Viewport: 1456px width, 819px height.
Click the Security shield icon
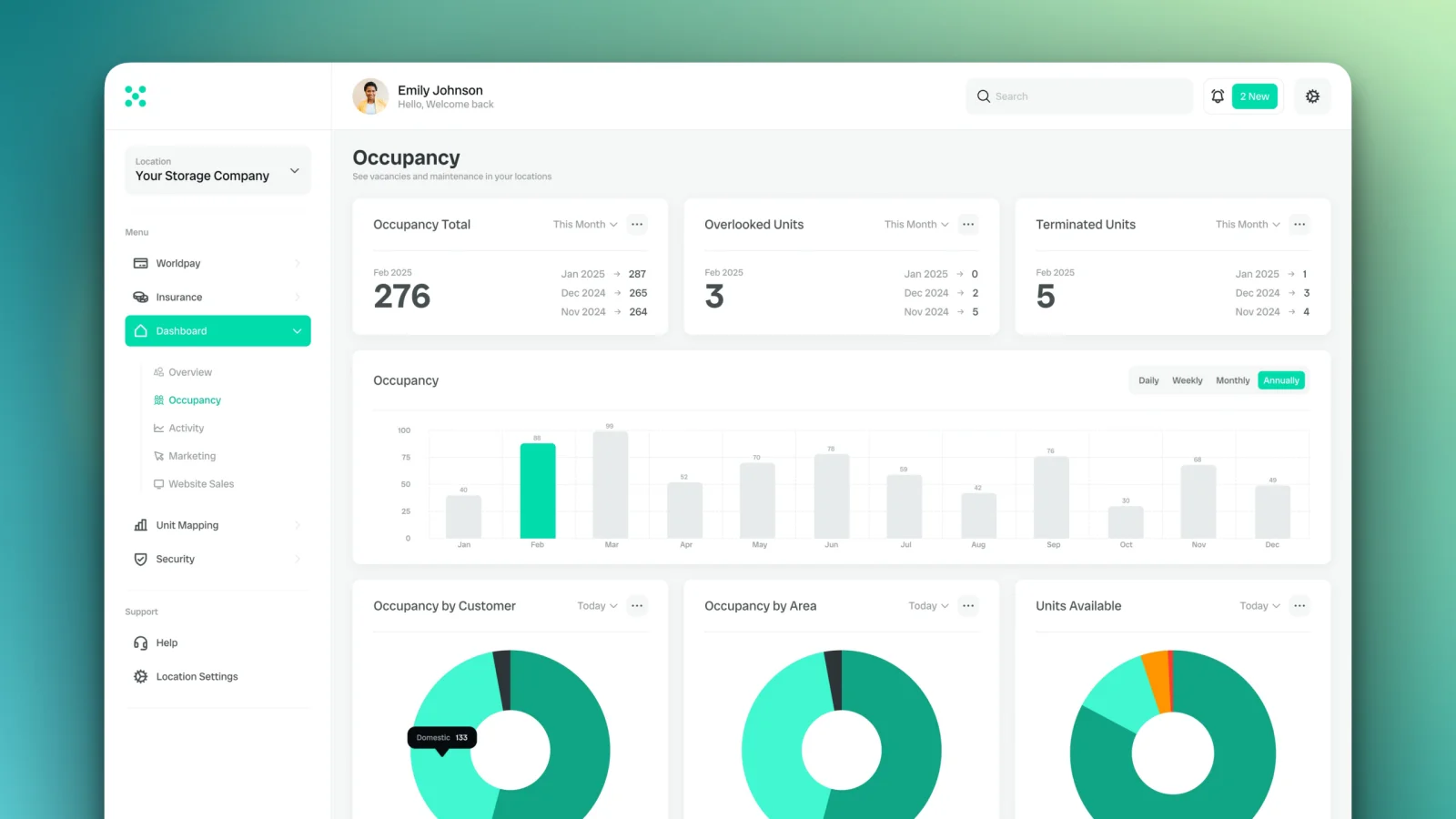(x=141, y=559)
